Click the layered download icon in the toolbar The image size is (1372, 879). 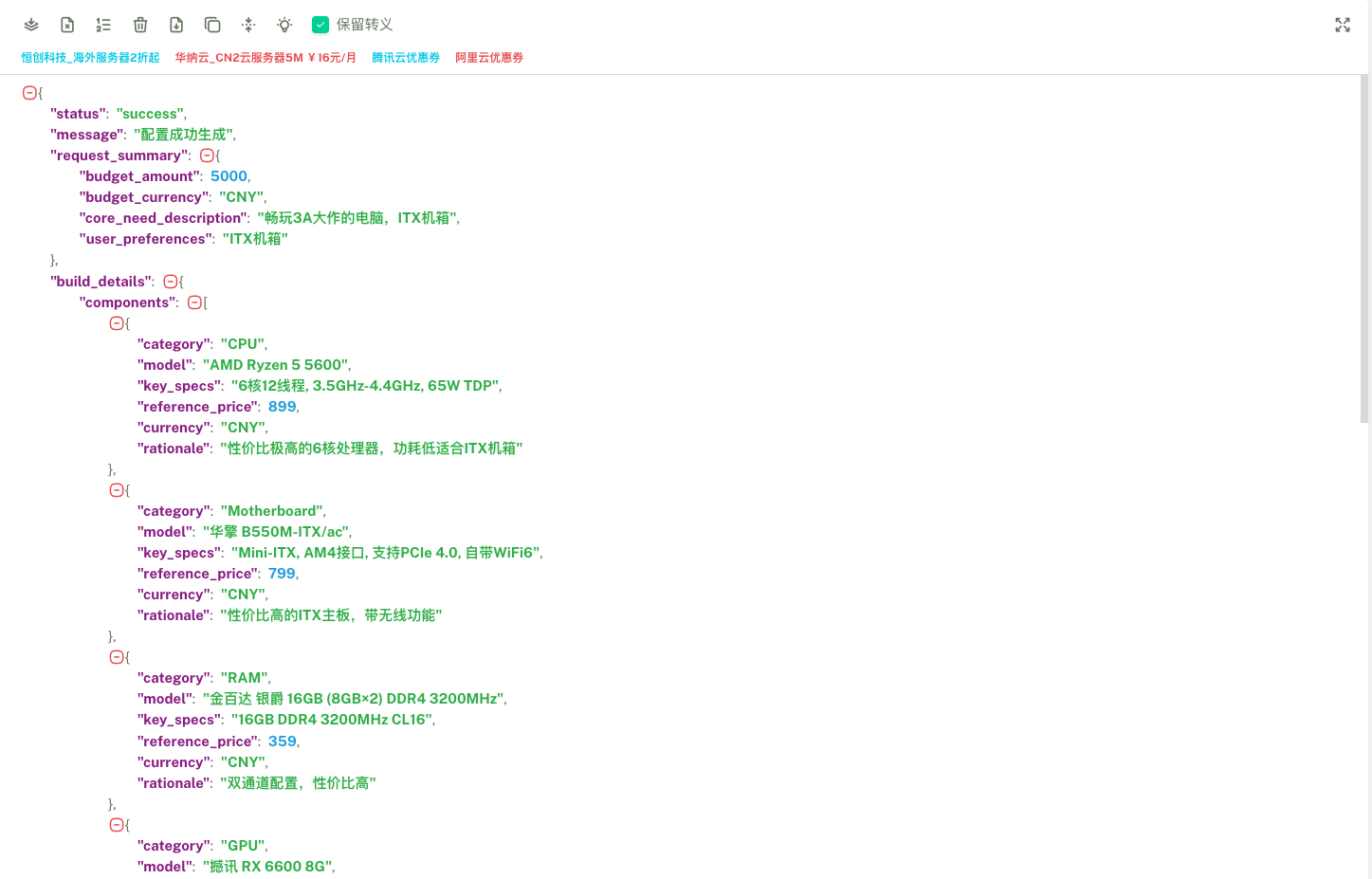tap(31, 25)
